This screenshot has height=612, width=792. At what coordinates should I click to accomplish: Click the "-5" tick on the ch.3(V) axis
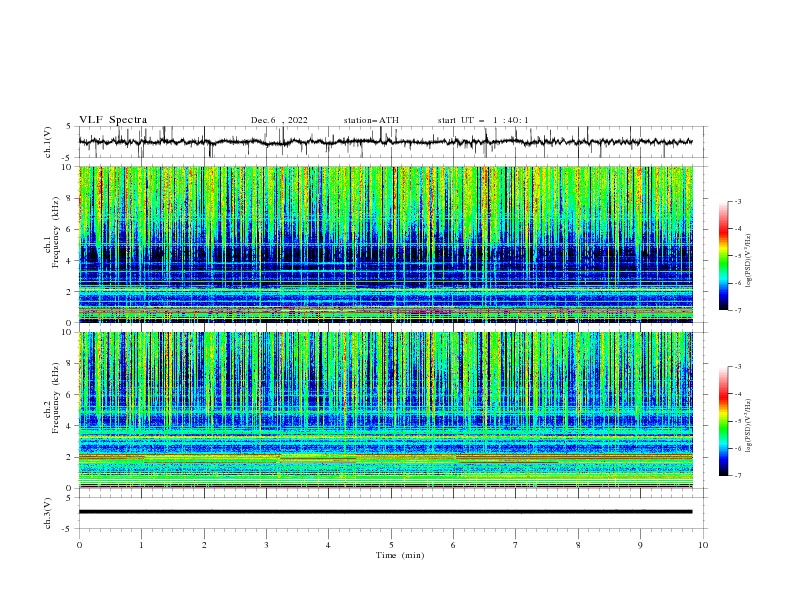pyautogui.click(x=68, y=529)
